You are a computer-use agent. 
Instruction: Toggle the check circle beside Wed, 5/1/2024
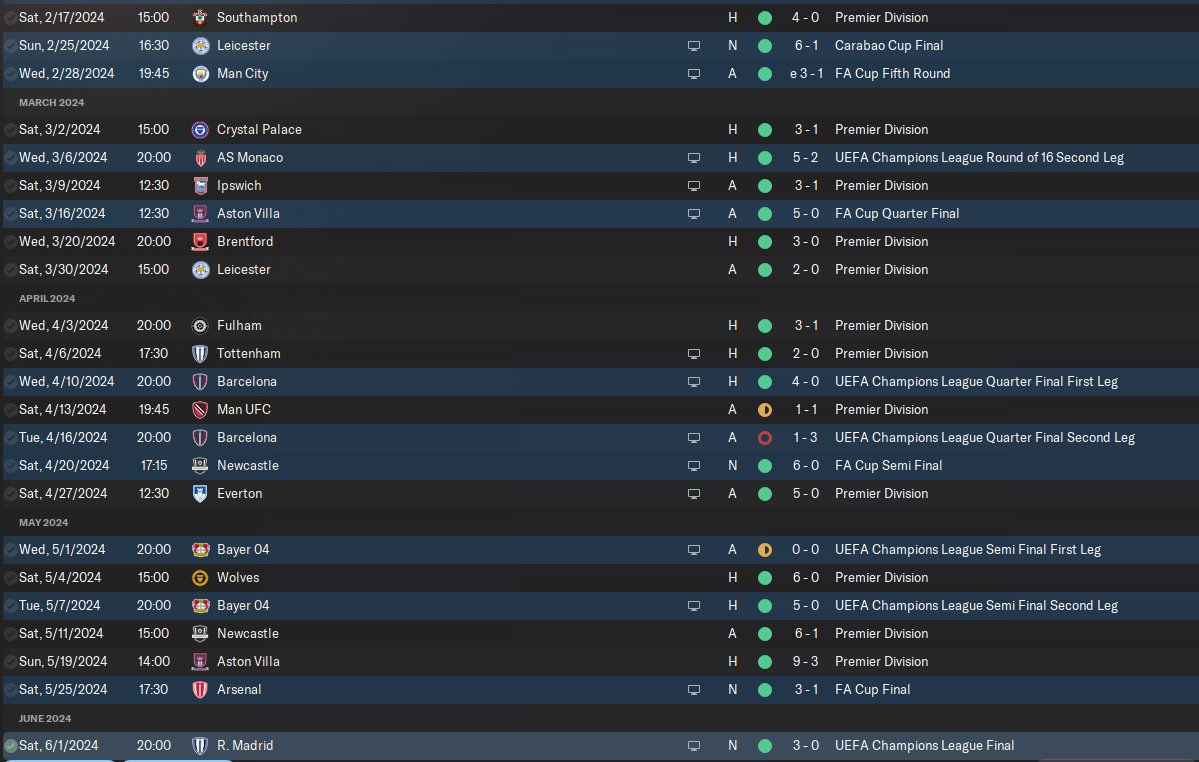[10, 549]
